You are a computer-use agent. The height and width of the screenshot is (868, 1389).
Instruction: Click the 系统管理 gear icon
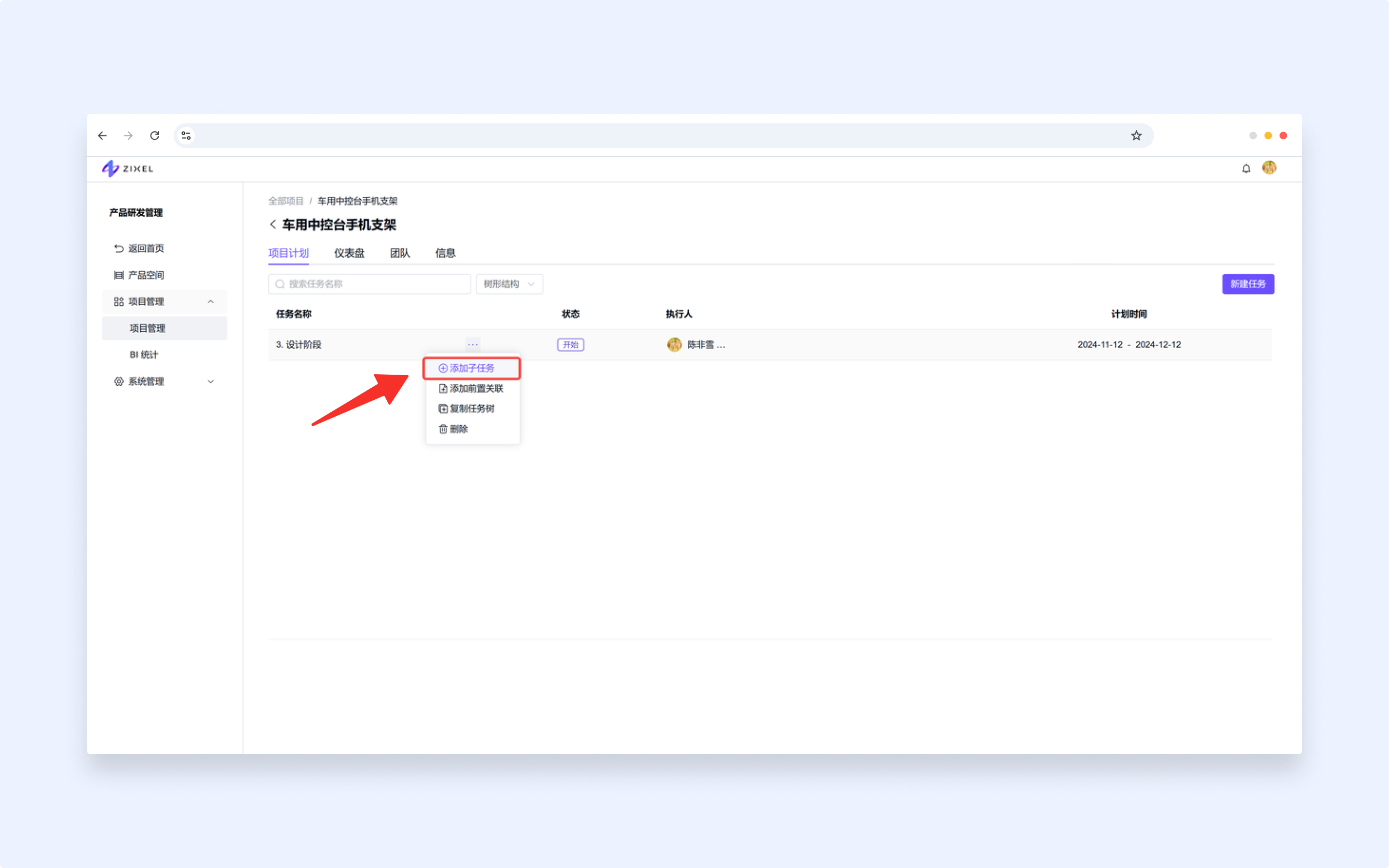(119, 382)
